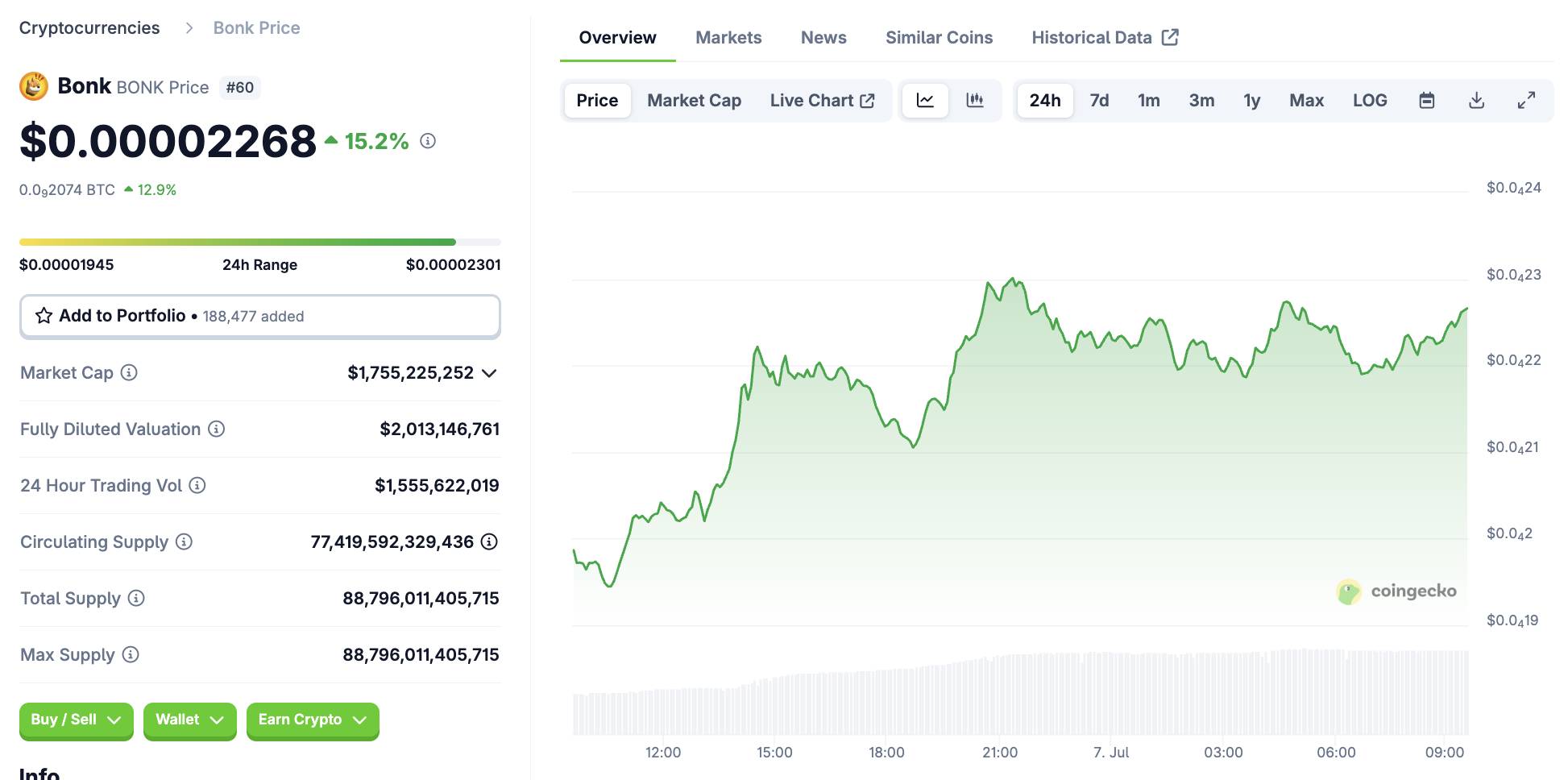
Task: Select the 24h time range
Action: [1045, 101]
